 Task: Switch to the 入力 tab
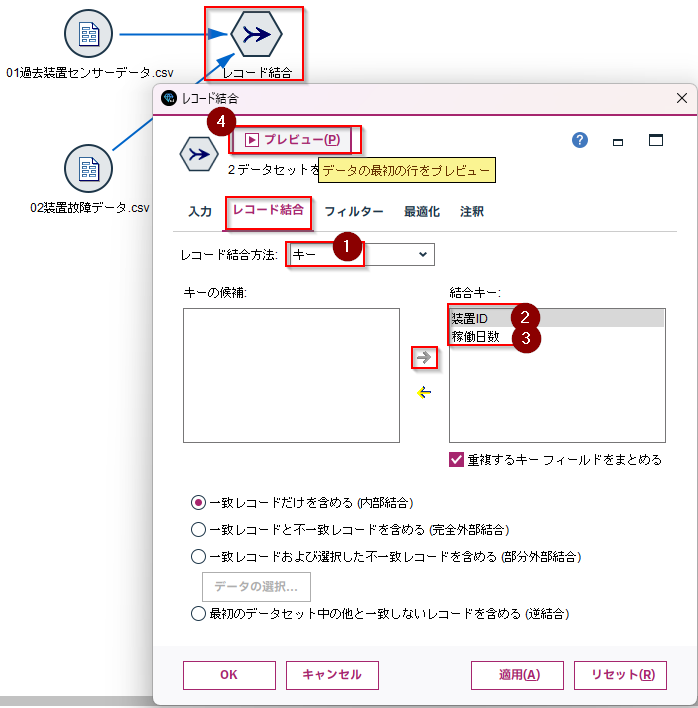200,211
